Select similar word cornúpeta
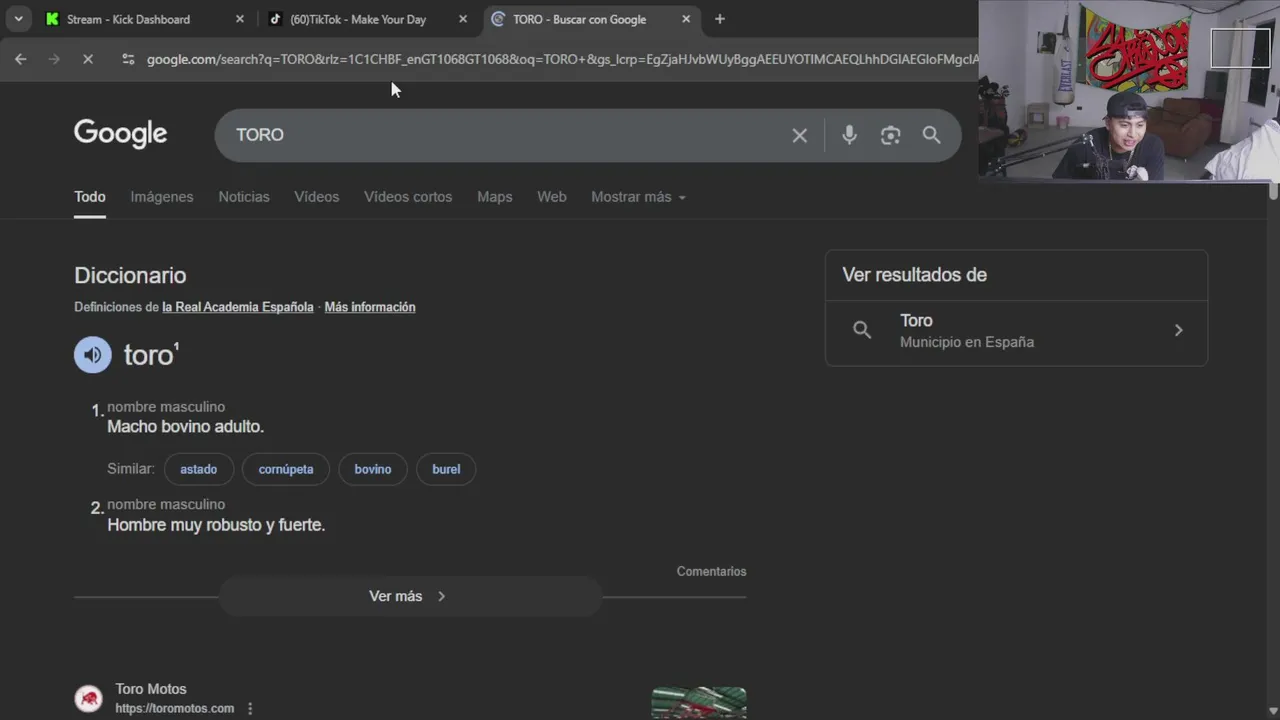The width and height of the screenshot is (1280, 720). (286, 469)
